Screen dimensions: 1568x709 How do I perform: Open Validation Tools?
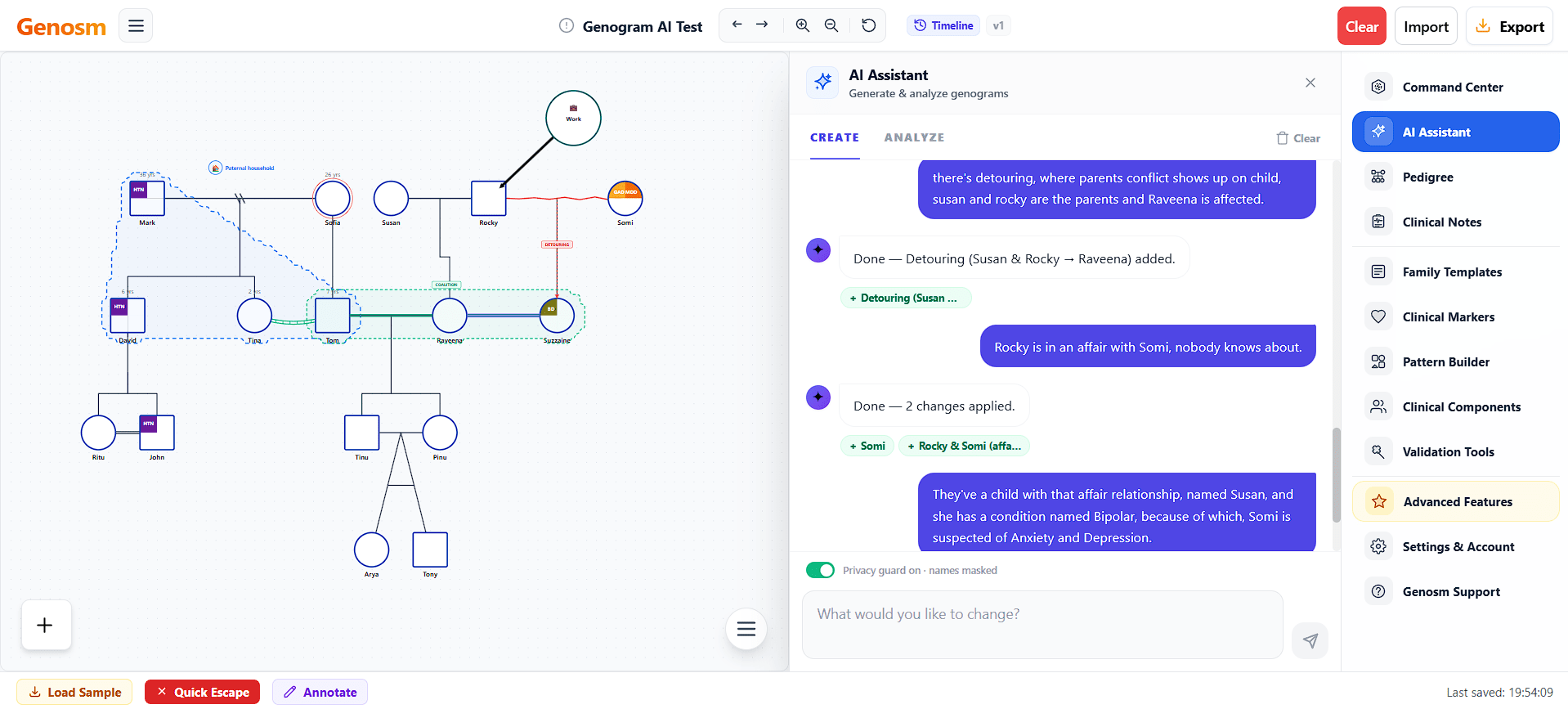click(1455, 451)
